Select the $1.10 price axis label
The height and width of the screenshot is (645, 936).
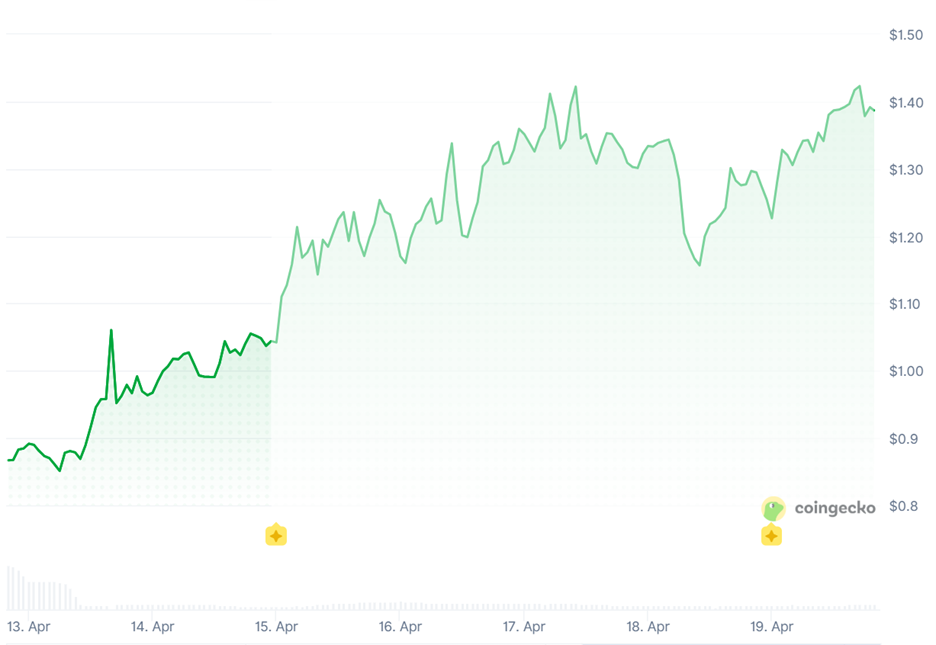click(906, 304)
